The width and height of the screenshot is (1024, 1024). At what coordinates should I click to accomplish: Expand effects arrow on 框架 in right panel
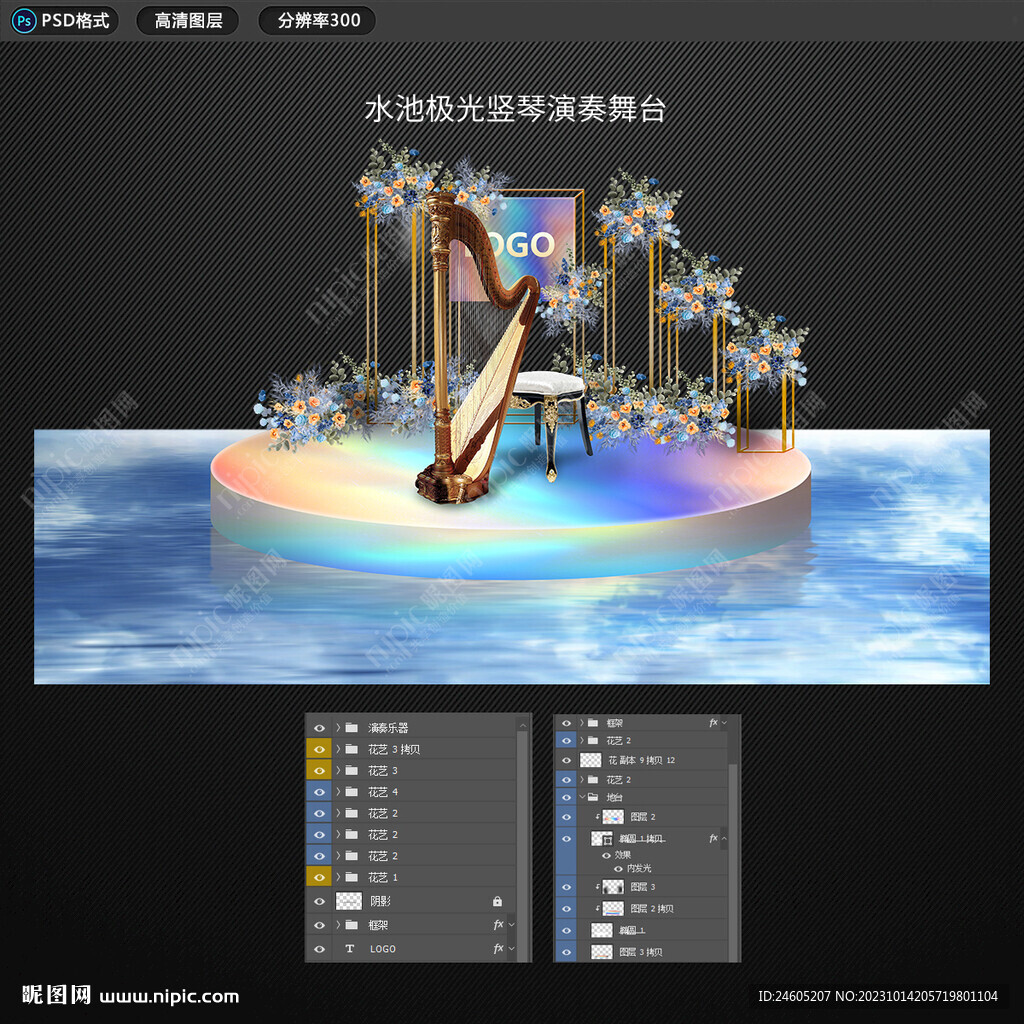click(724, 723)
